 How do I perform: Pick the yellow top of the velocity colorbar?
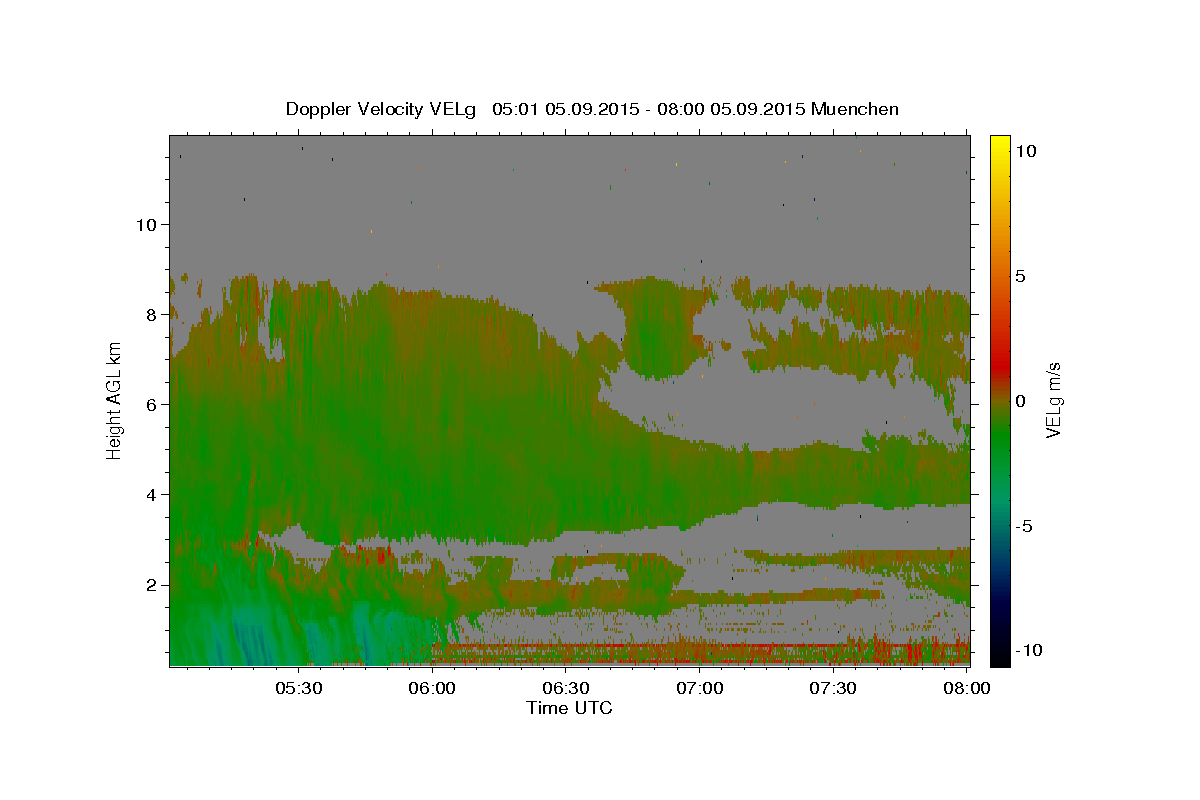click(1000, 143)
